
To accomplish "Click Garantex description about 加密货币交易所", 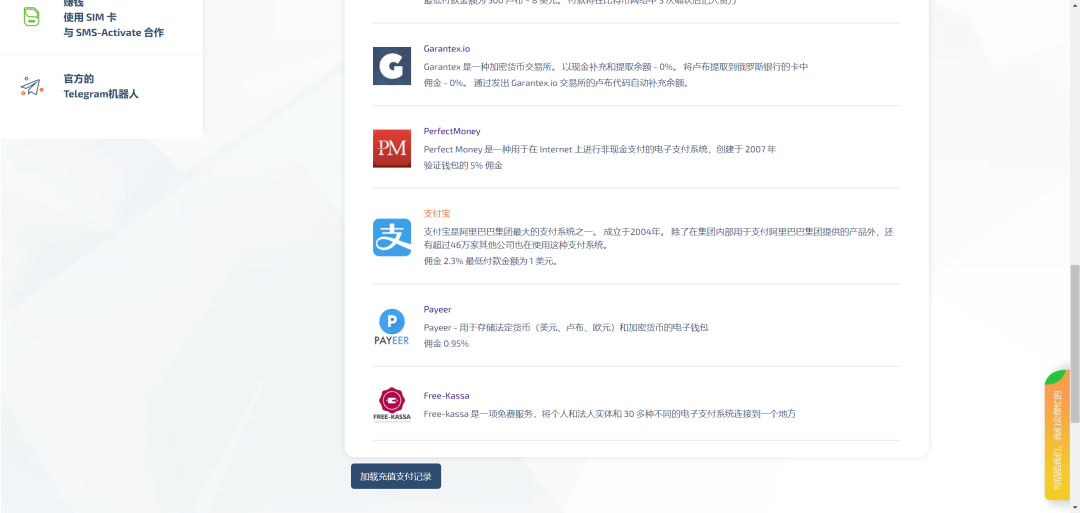I will (x=616, y=67).
